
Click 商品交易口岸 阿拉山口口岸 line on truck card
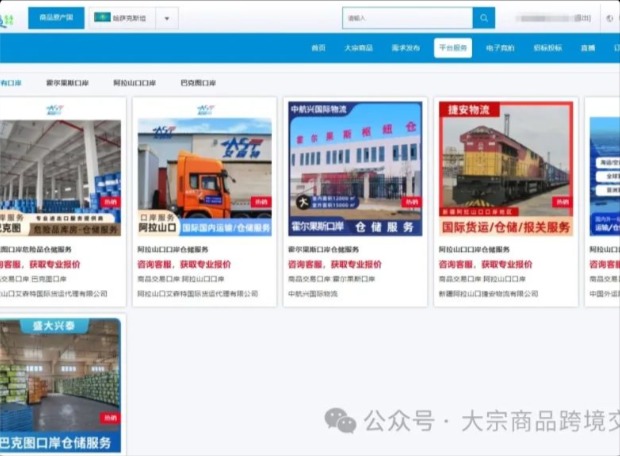(181, 279)
